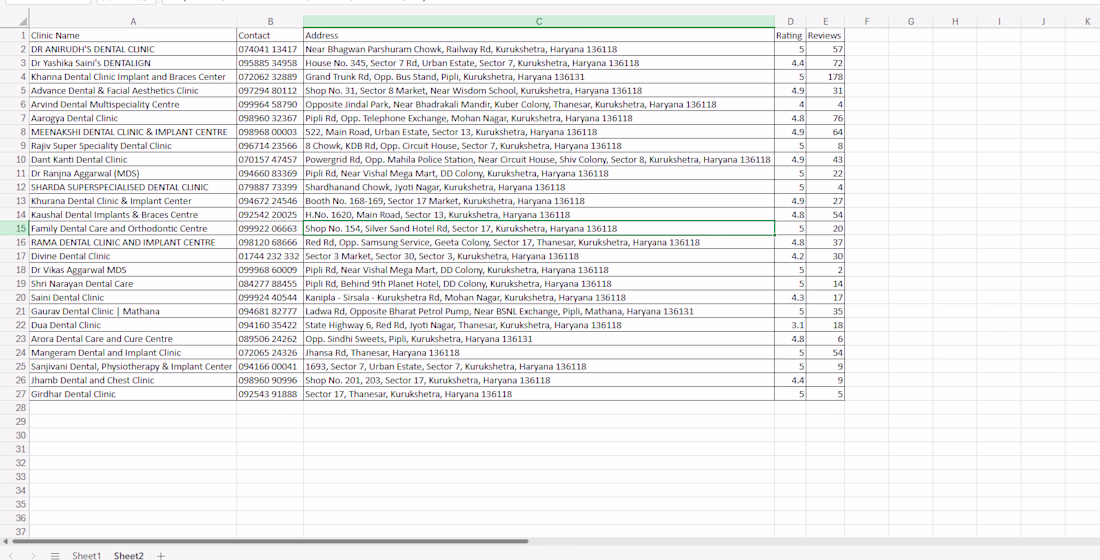The image size is (1100, 560).
Task: Select cell 'Divine Dental Clinic'
Action: [x=133, y=256]
